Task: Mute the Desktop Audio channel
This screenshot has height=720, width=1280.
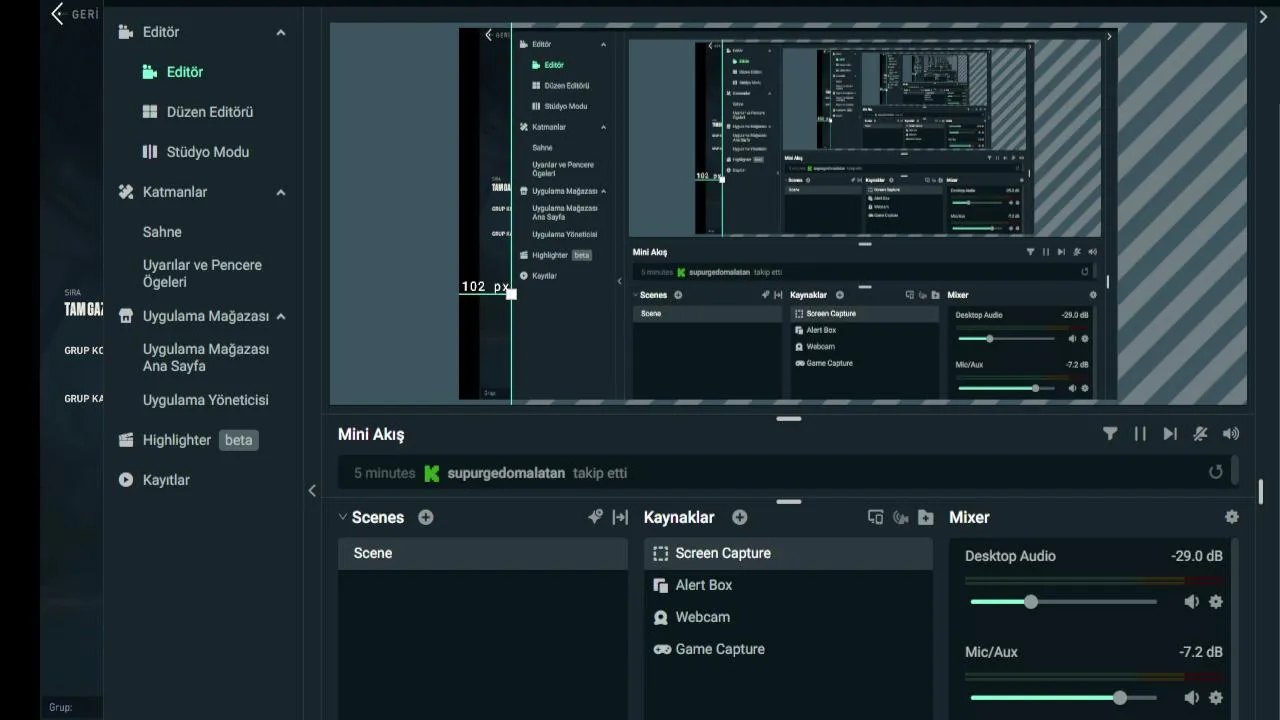Action: click(1192, 602)
